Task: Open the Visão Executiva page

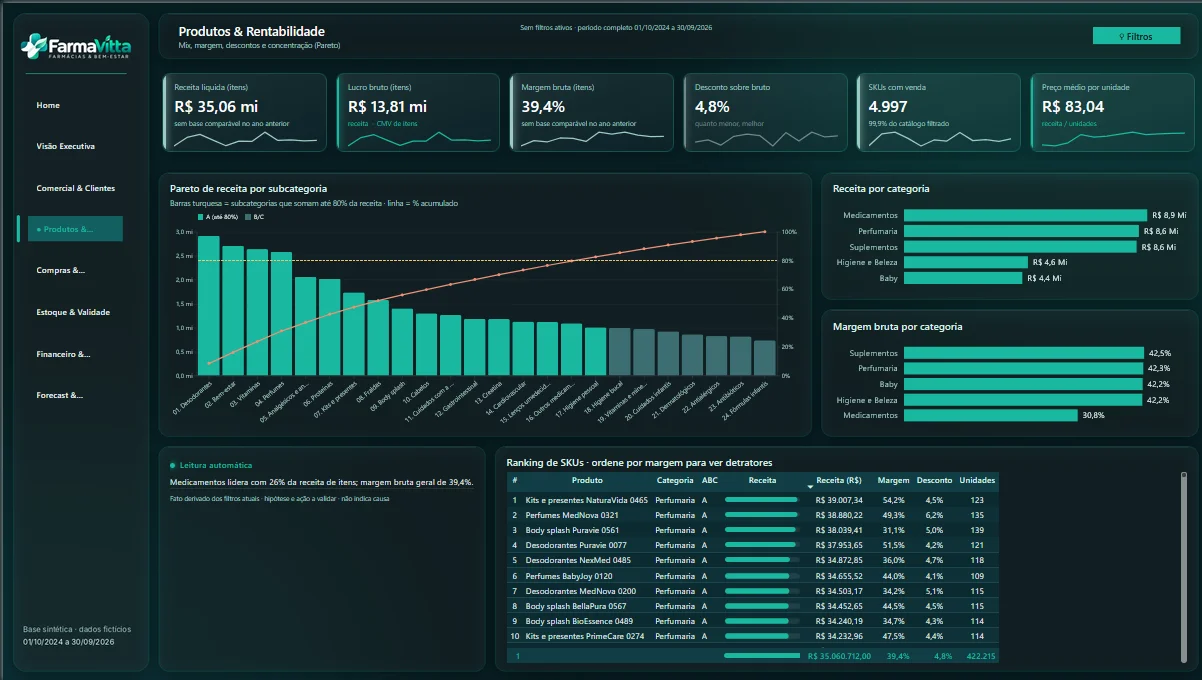Action: coord(66,146)
